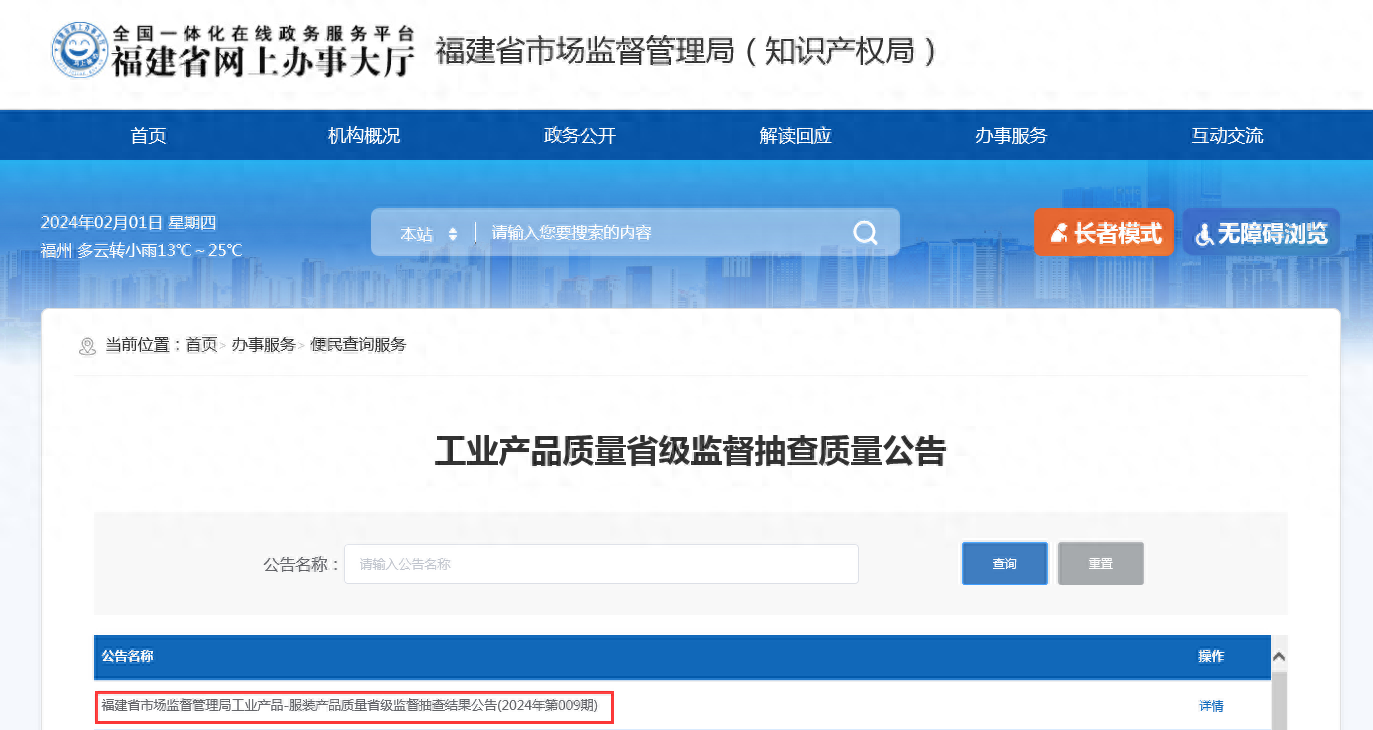Focus the 公告名称 input field
Image resolution: width=1373 pixels, height=730 pixels.
(601, 564)
